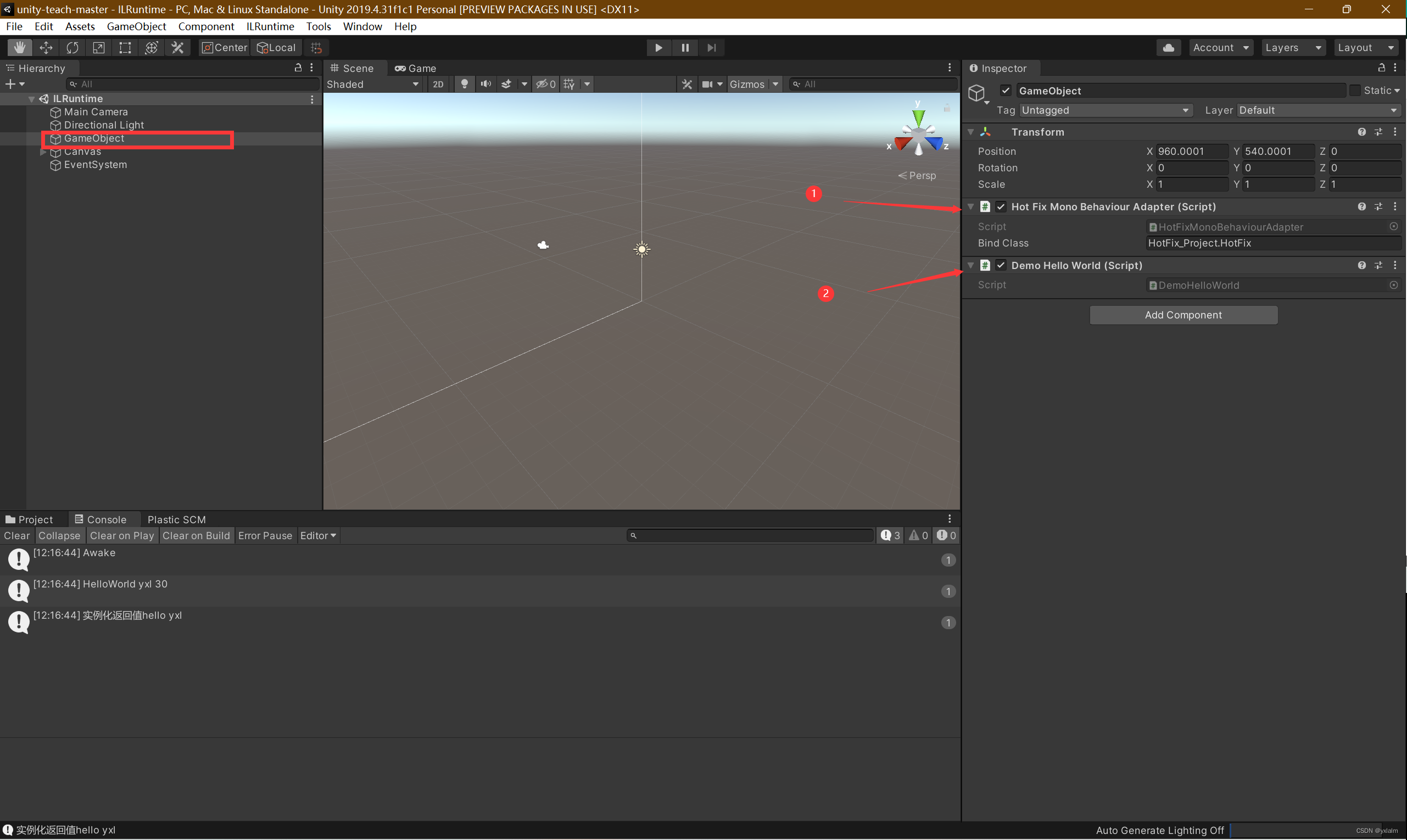
Task: Open cloud services icon
Action: tap(1168, 48)
